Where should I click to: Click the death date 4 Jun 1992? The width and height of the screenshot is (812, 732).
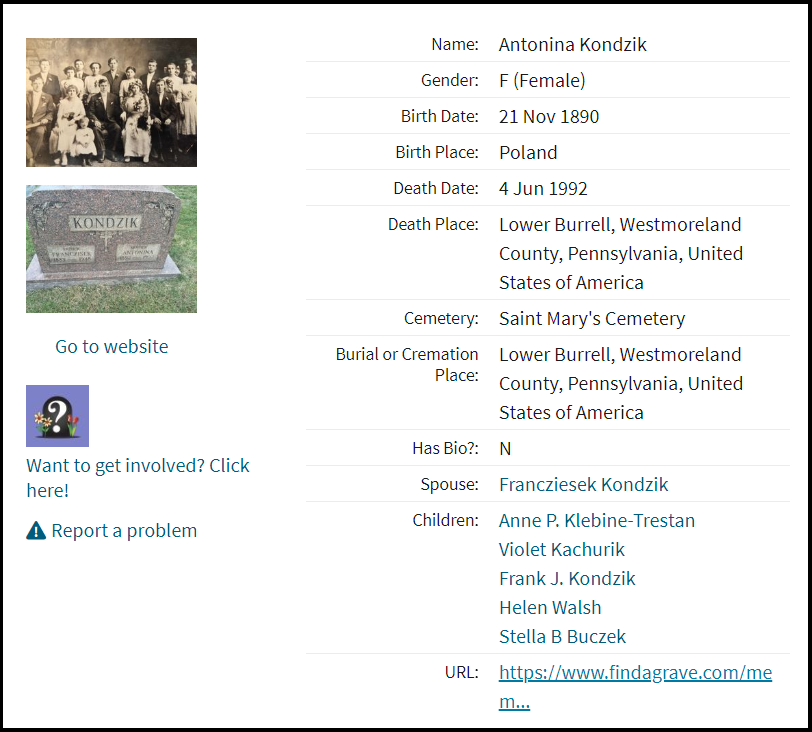(543, 189)
